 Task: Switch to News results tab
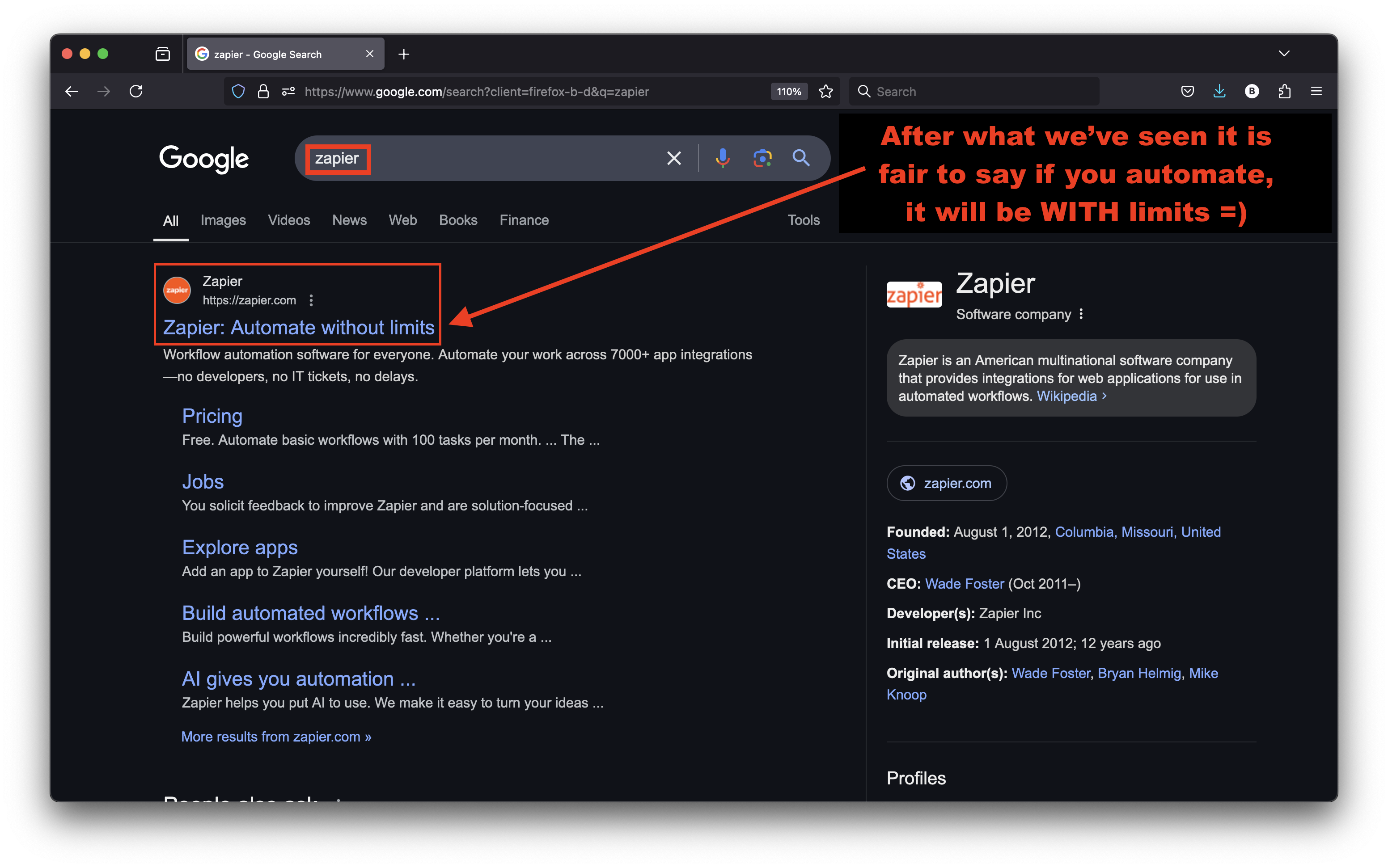point(349,220)
